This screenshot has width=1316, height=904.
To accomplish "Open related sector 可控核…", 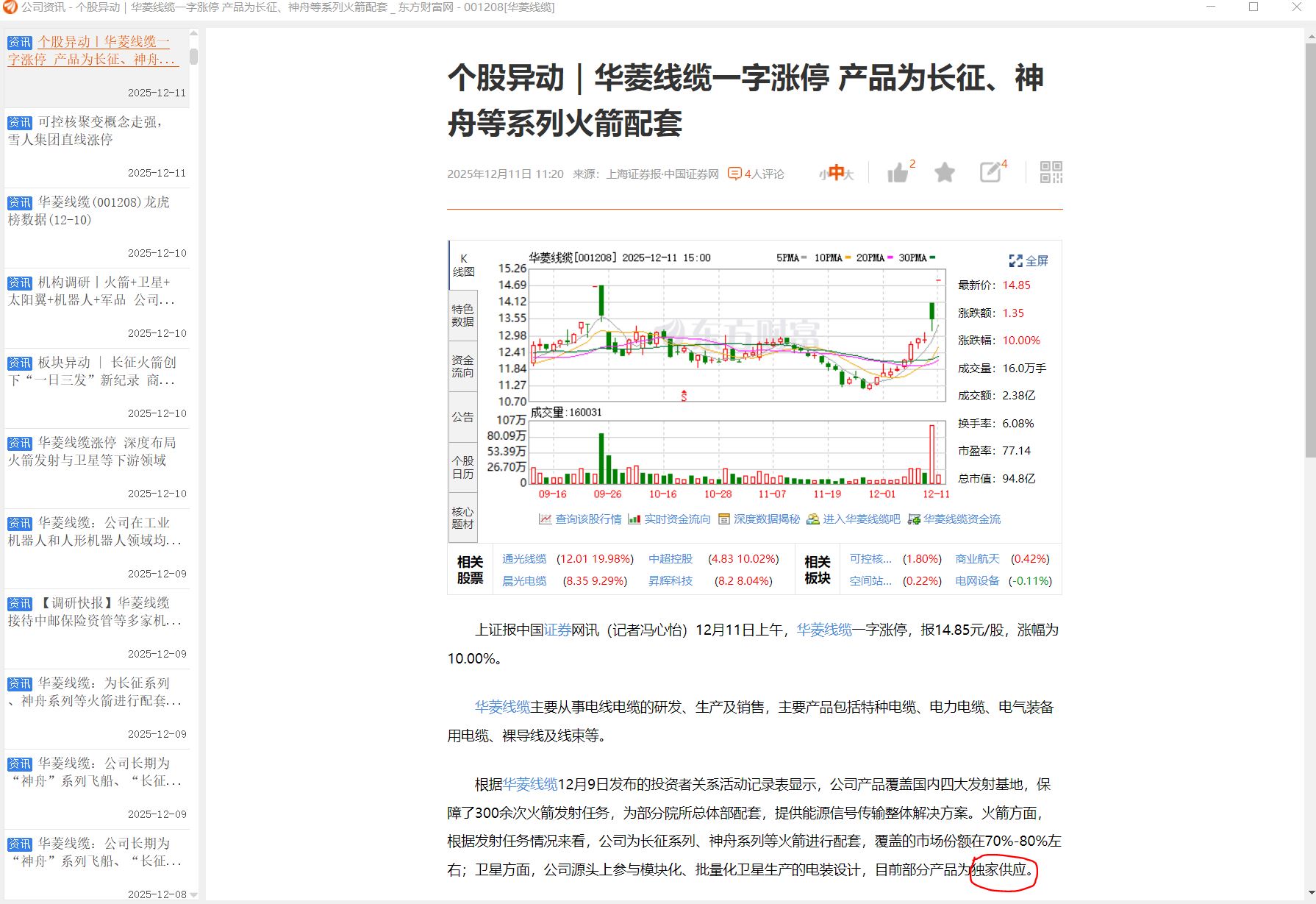I will pos(870,559).
